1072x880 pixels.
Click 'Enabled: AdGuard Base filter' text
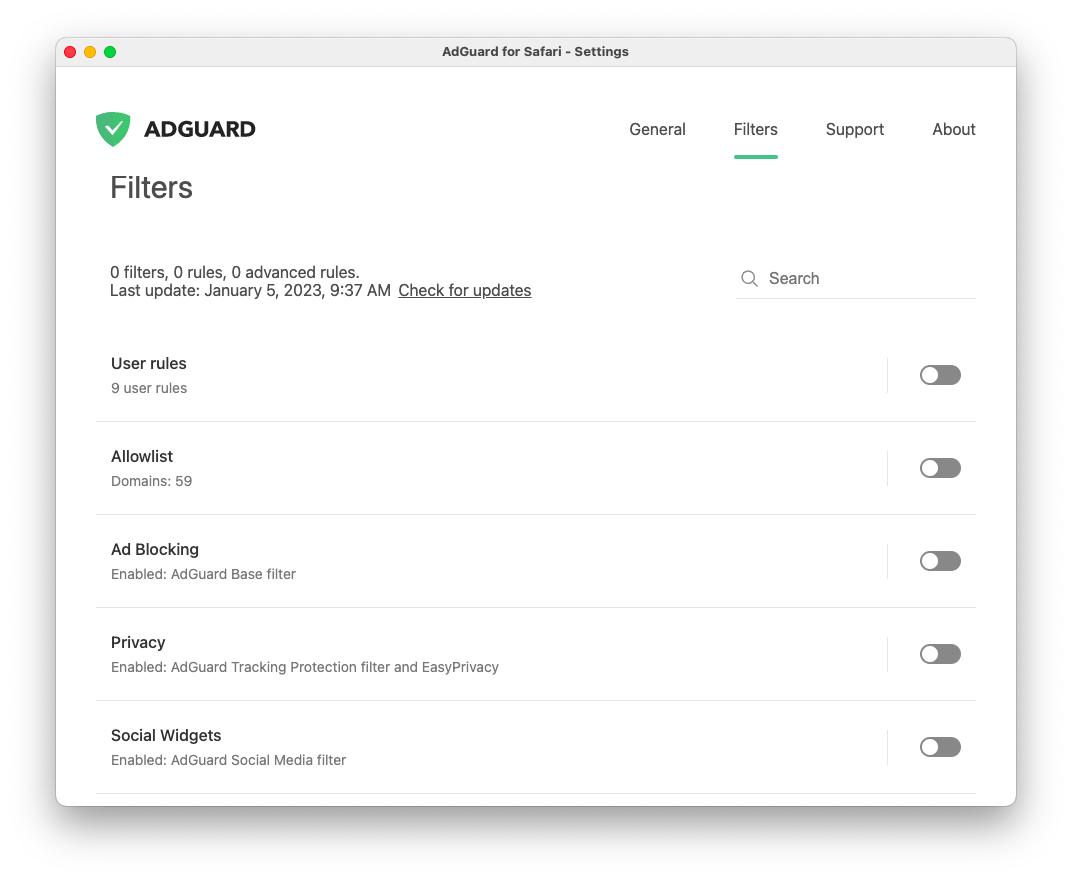pyautogui.click(x=204, y=574)
